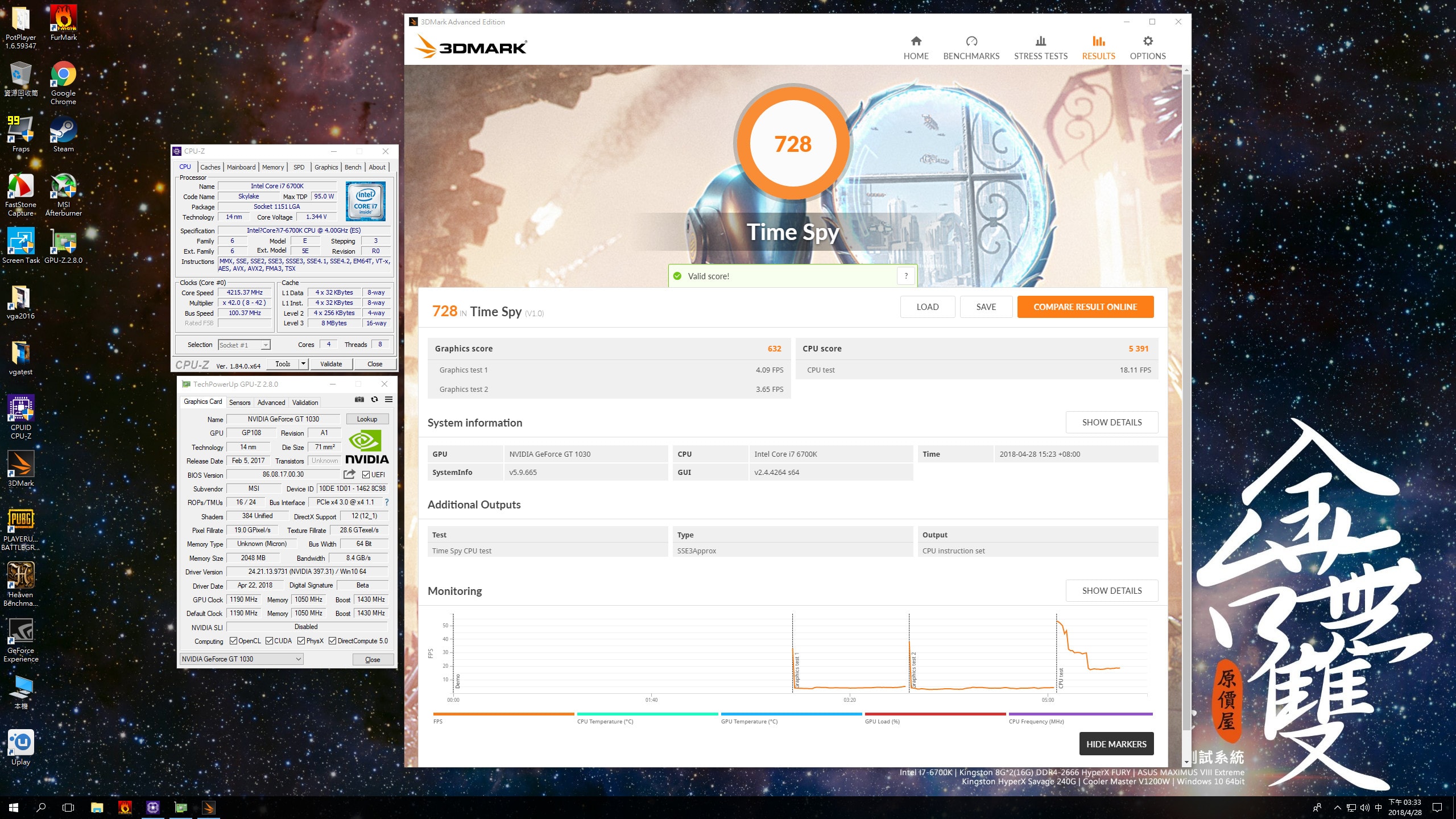Toggle the DirectCompute 5.0 checkbox
The image size is (1456, 819).
[x=333, y=641]
